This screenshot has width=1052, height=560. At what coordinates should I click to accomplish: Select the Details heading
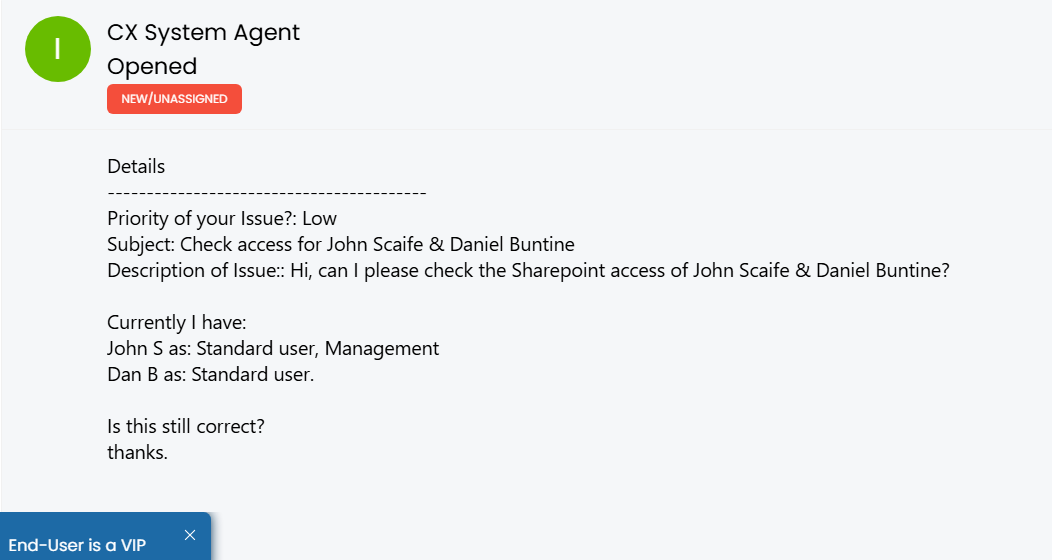136,166
